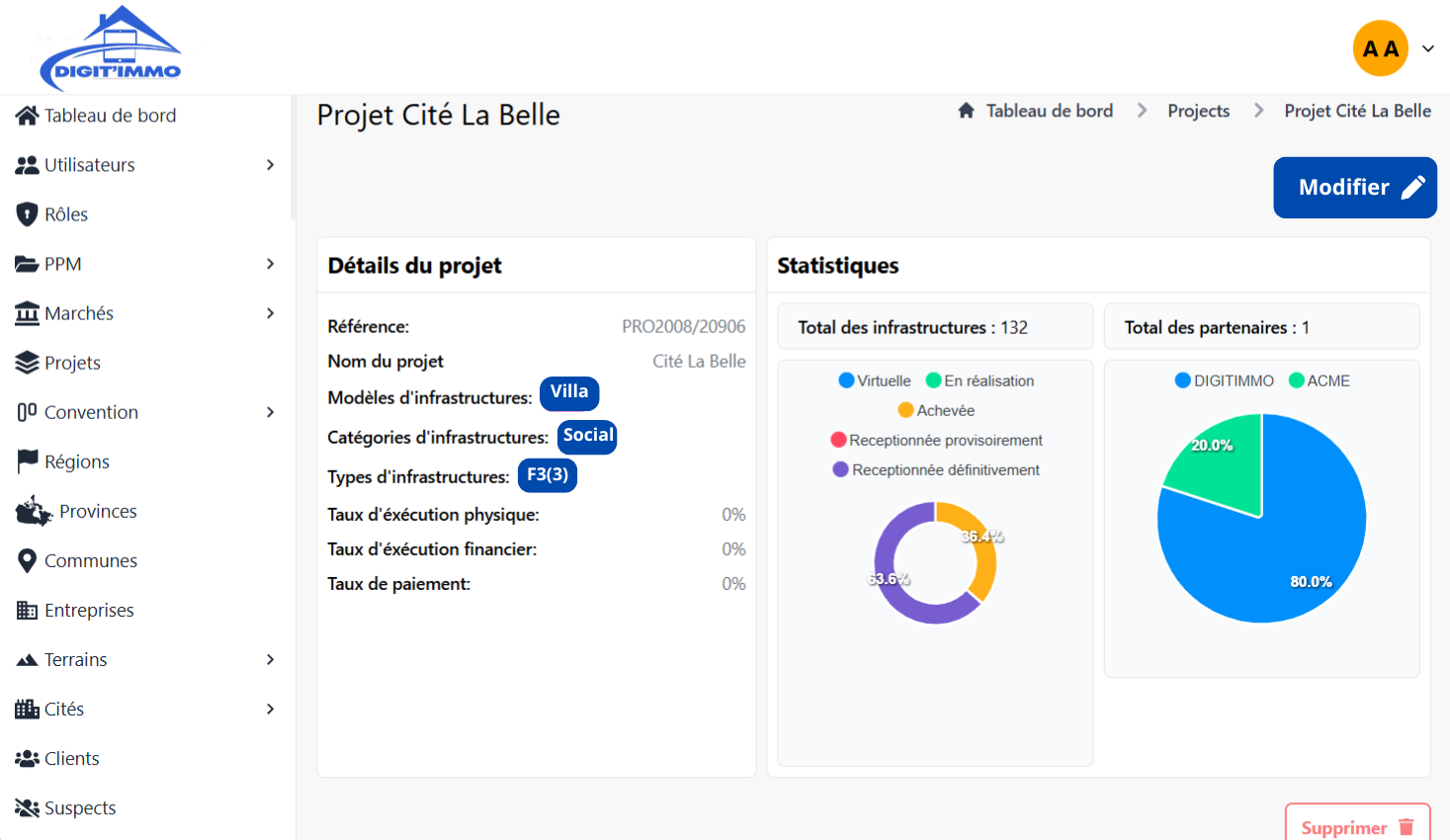
Task: Expand the Terrains sidebar section
Action: (x=270, y=659)
